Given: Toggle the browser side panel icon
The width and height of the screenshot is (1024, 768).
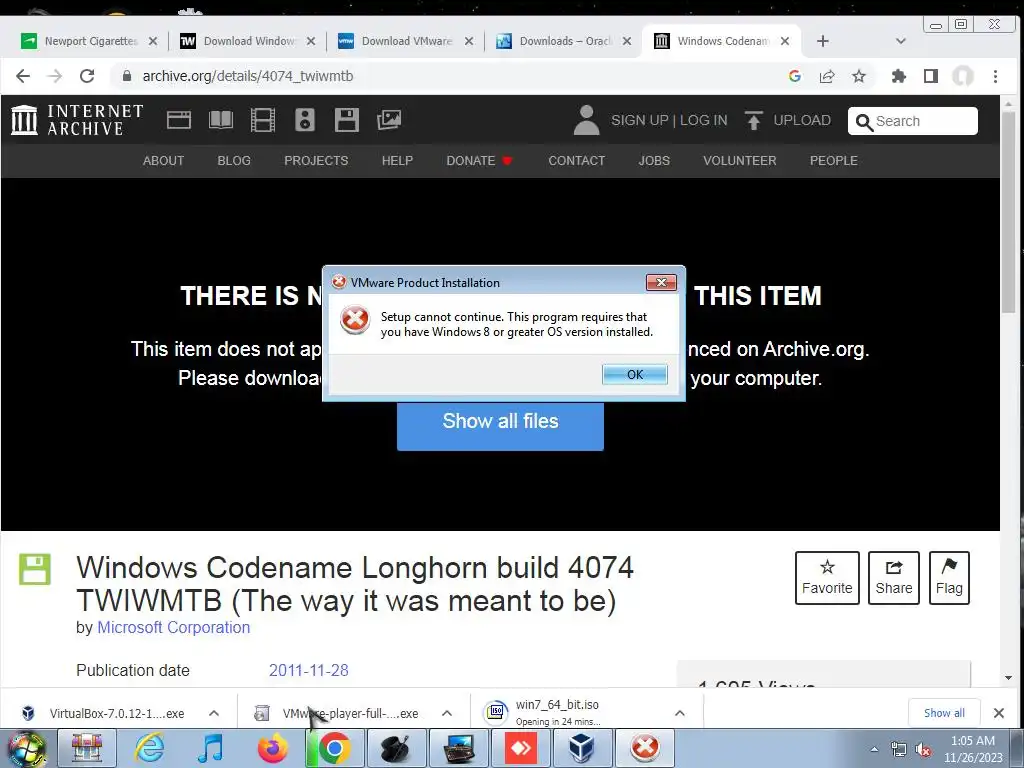Looking at the screenshot, I should [931, 76].
